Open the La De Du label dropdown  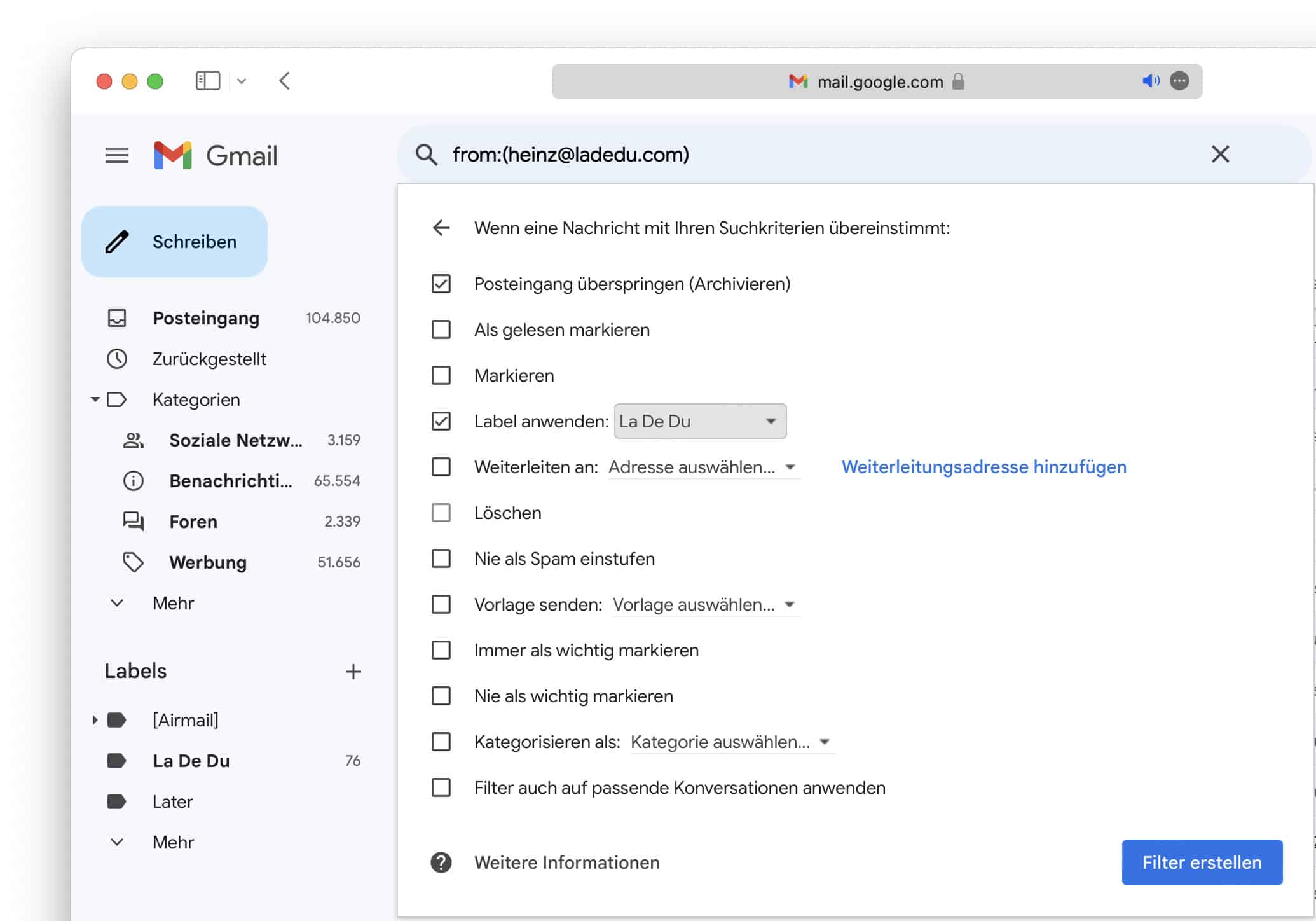coord(699,421)
